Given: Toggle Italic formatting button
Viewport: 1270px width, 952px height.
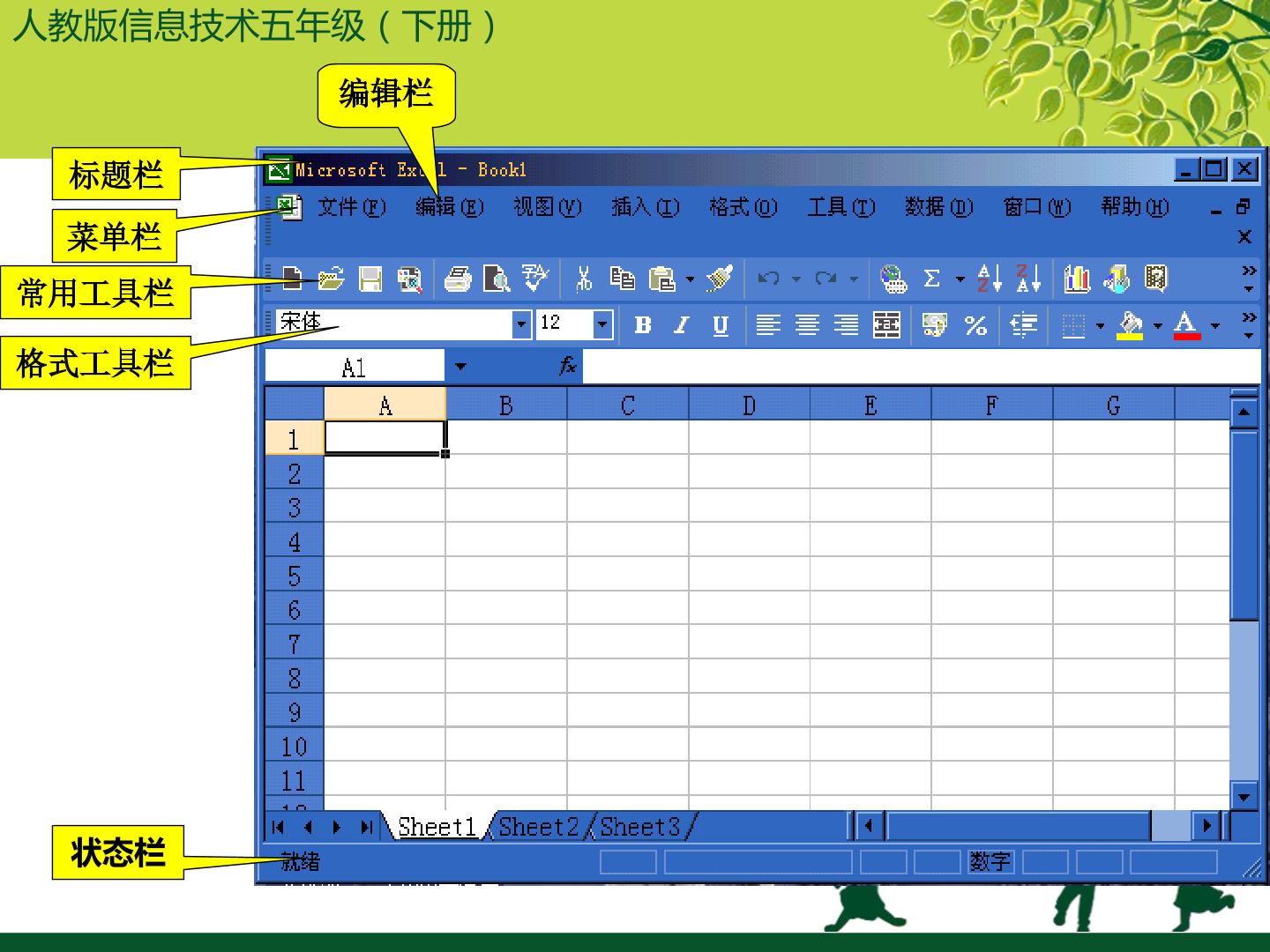Looking at the screenshot, I should tap(682, 324).
